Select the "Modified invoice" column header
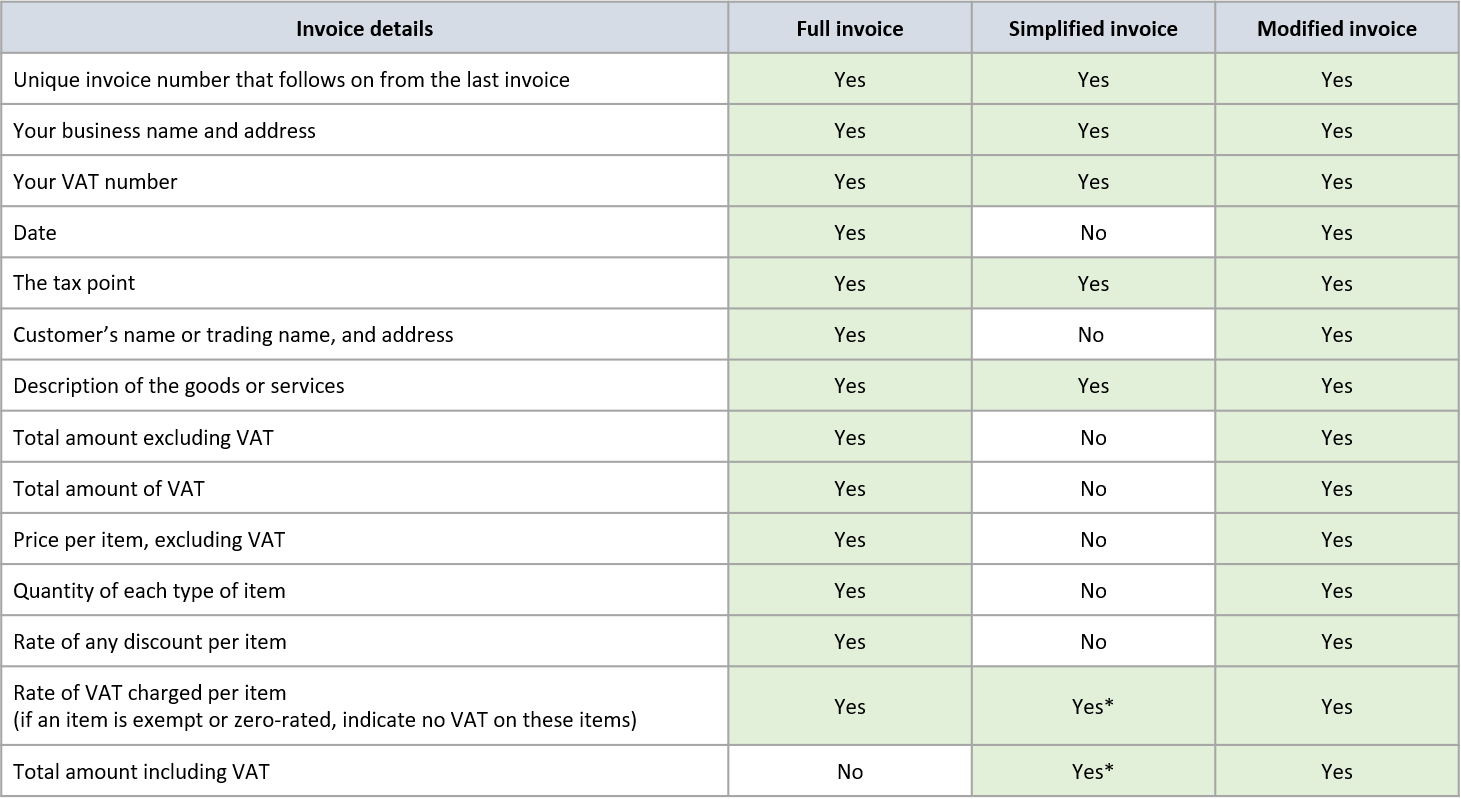 [x=1336, y=29]
